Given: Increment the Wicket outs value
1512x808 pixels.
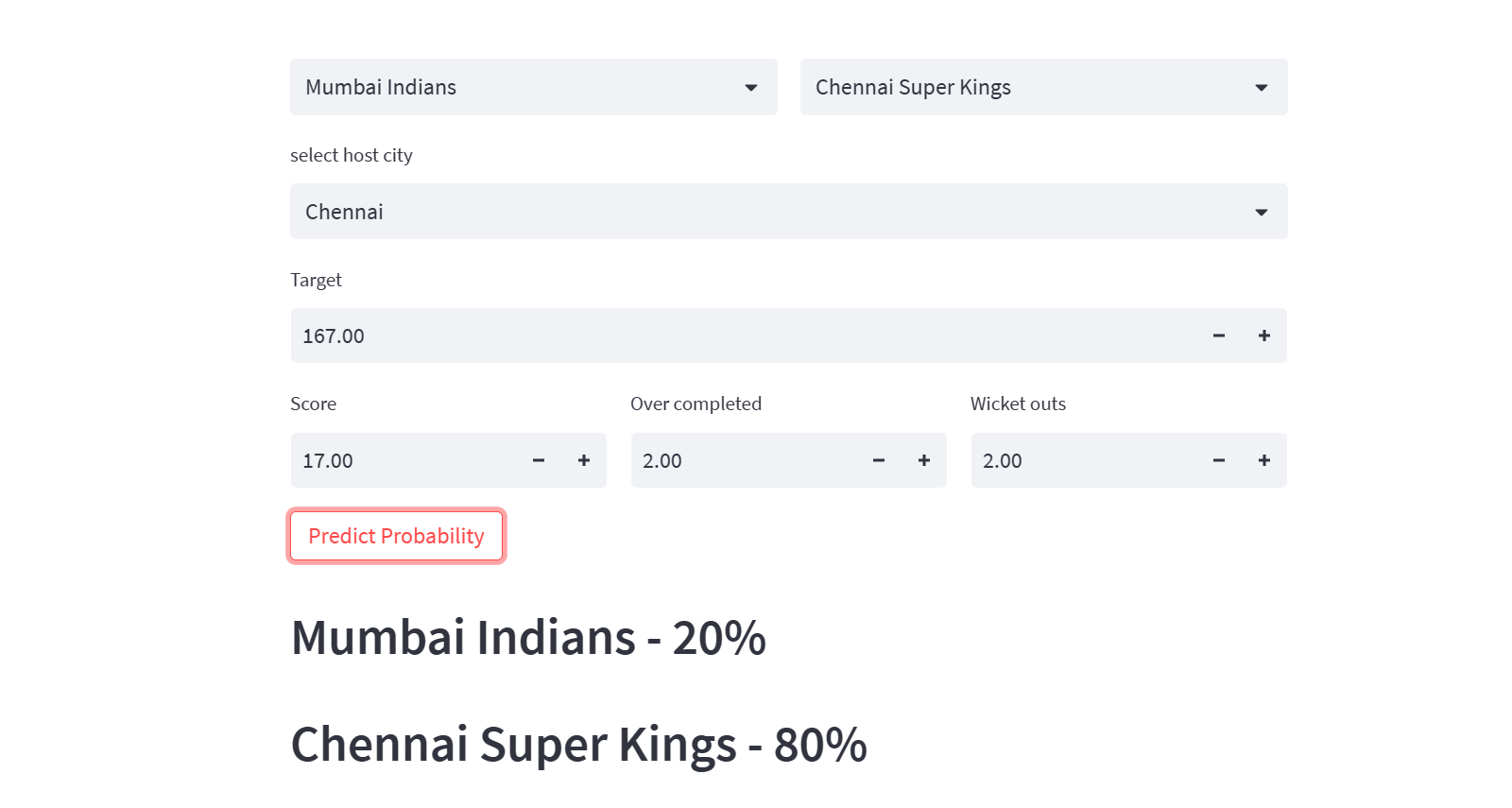Looking at the screenshot, I should pos(1264,460).
